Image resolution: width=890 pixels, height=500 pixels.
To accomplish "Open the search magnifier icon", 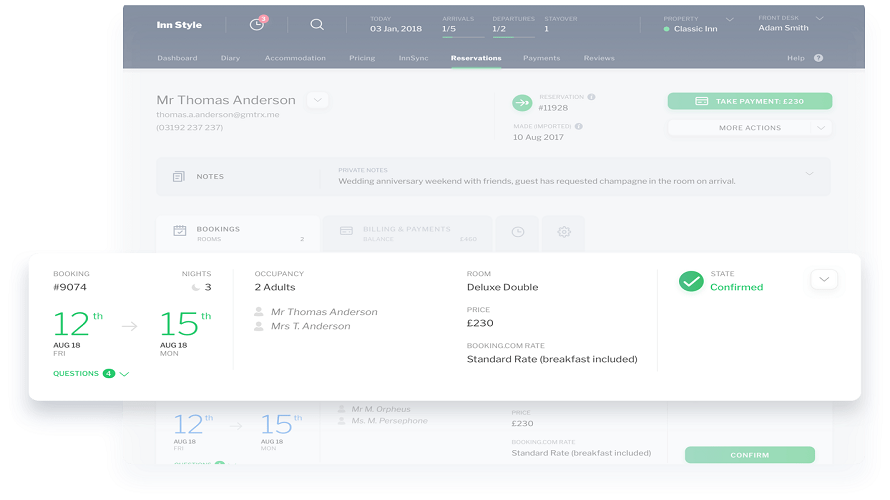I will pos(317,24).
